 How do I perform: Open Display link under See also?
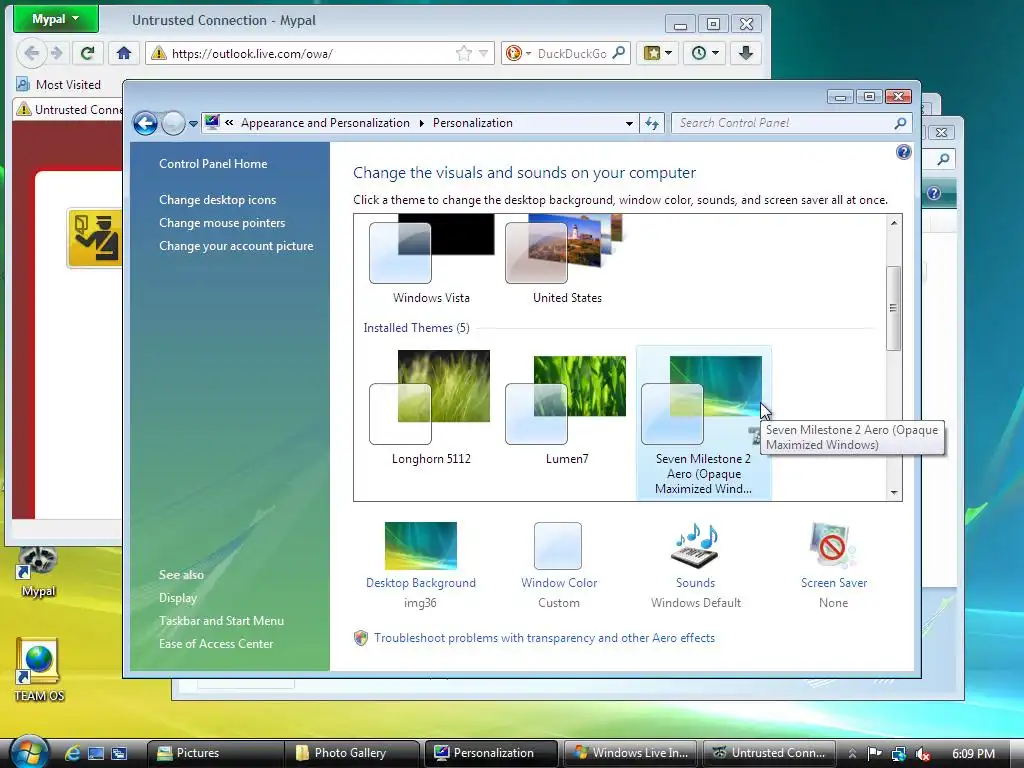click(178, 598)
